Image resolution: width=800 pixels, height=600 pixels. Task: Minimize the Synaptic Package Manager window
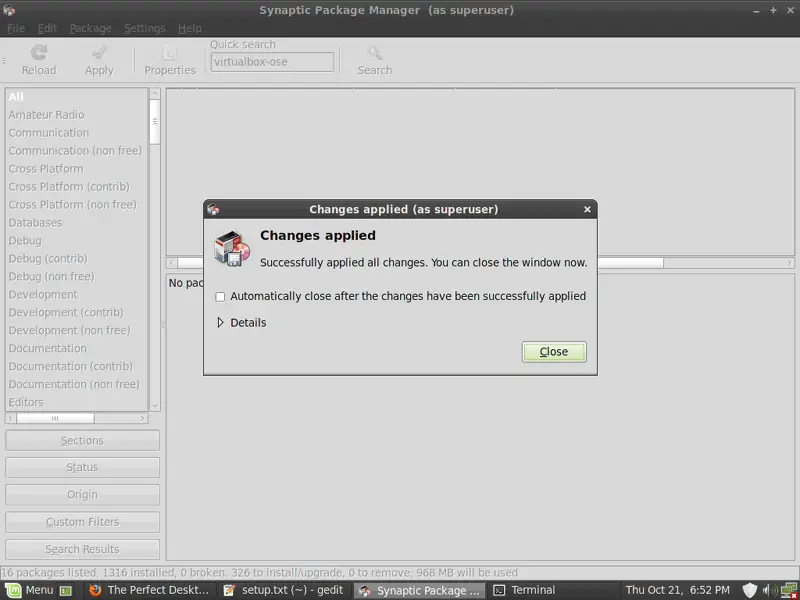(756, 10)
